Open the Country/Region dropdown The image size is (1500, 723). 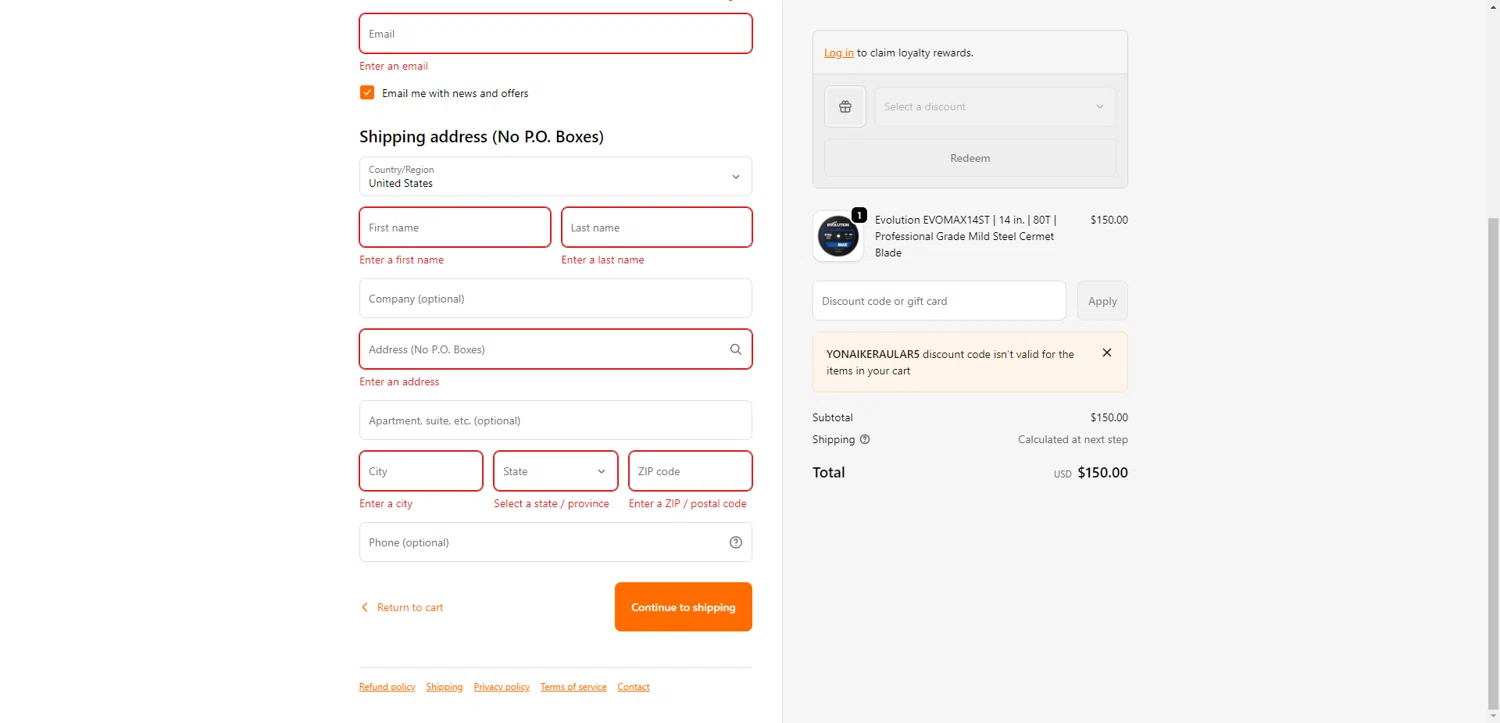click(x=555, y=176)
